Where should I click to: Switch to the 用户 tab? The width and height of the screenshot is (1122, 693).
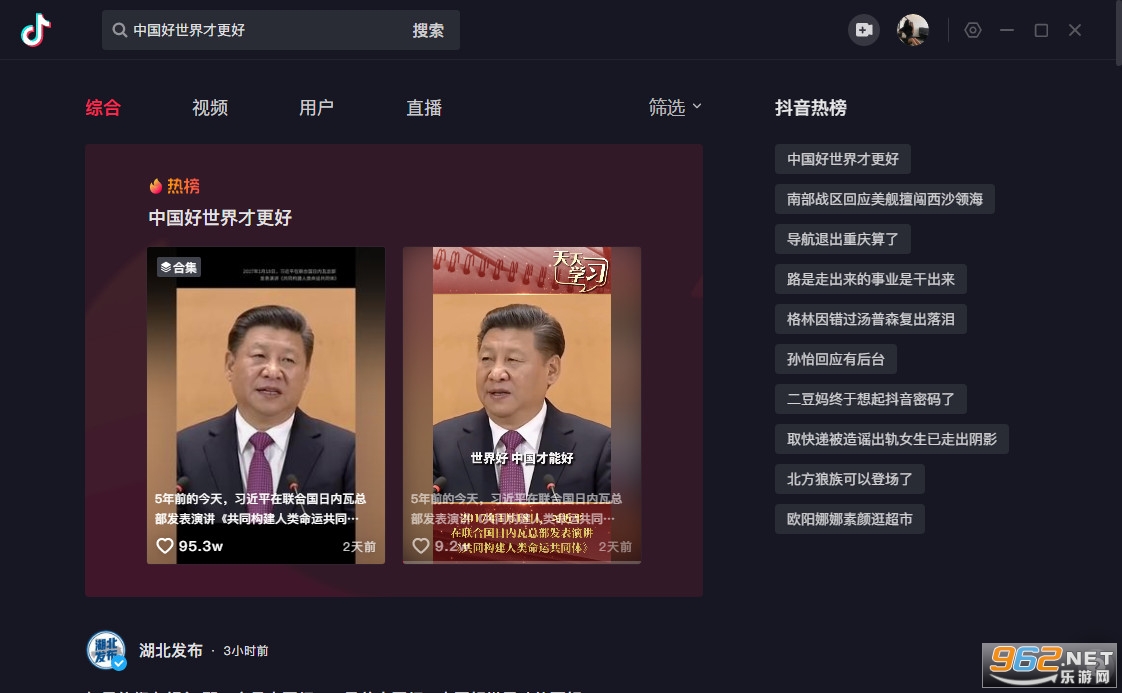(x=316, y=107)
